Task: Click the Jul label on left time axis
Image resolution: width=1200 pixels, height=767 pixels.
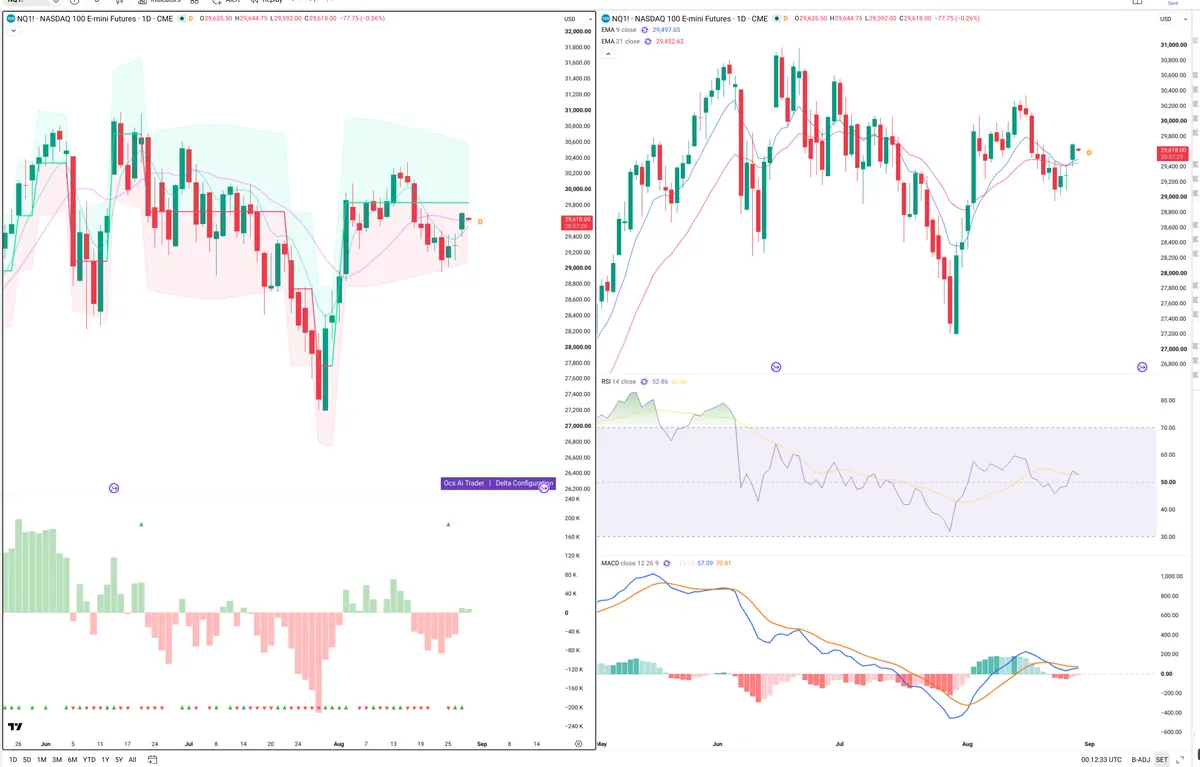Action: tap(190, 744)
